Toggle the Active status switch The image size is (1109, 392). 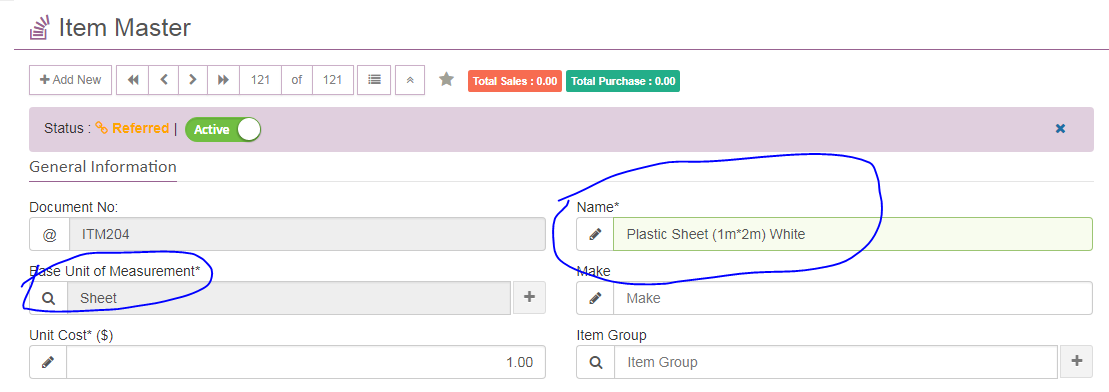click(223, 129)
